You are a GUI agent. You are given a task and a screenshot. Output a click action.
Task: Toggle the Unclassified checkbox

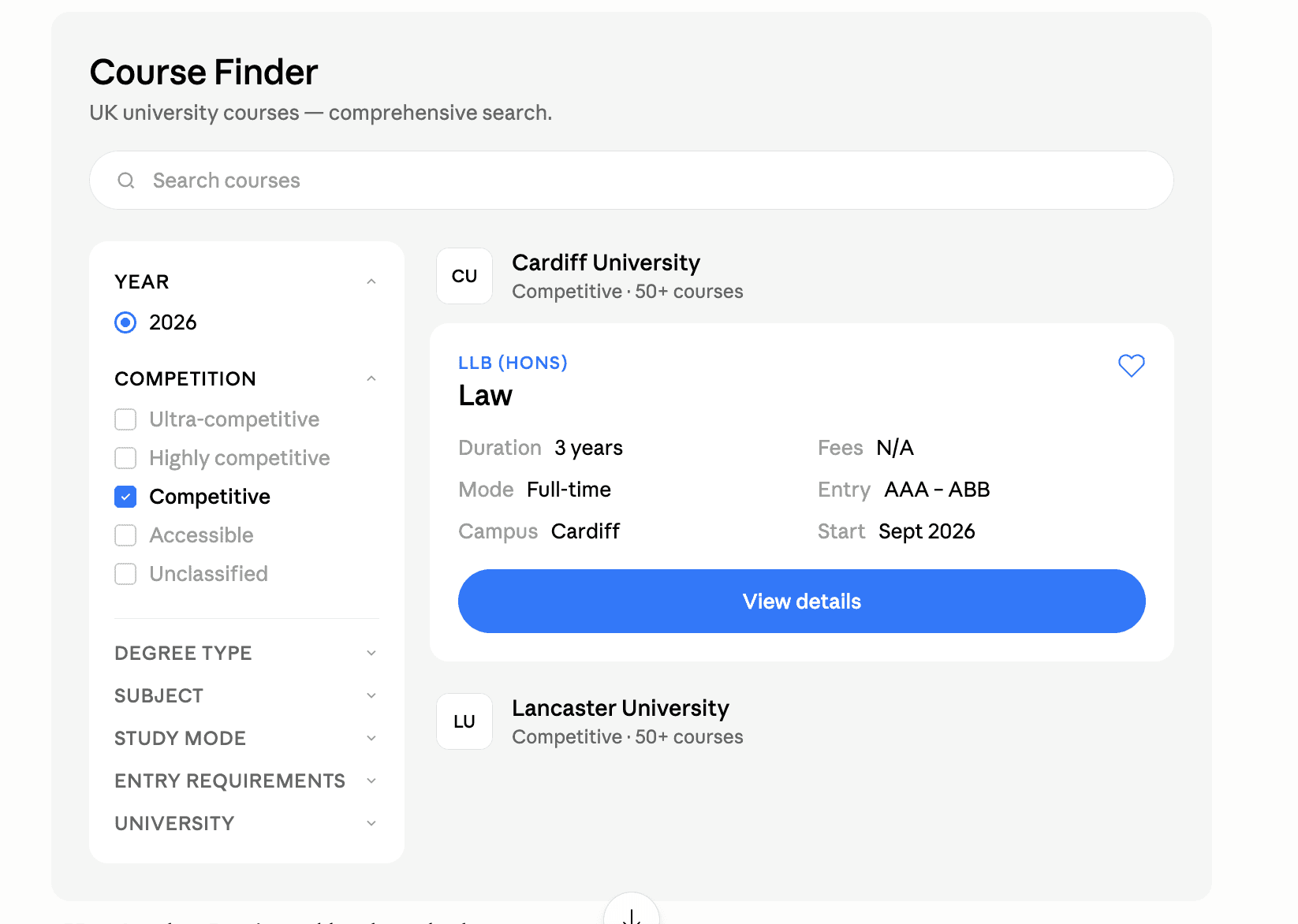click(x=125, y=574)
